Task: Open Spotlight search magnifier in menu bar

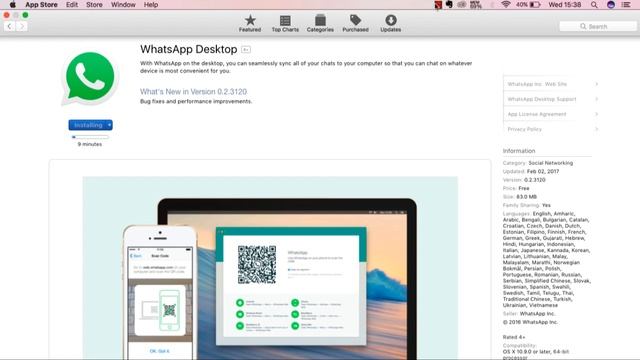Action: 594,5
